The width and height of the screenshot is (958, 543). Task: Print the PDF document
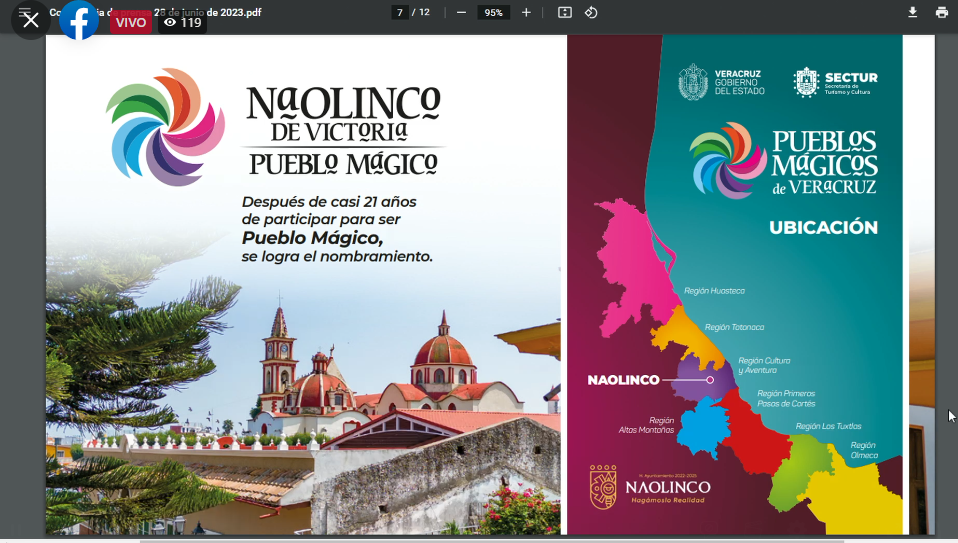click(x=942, y=12)
